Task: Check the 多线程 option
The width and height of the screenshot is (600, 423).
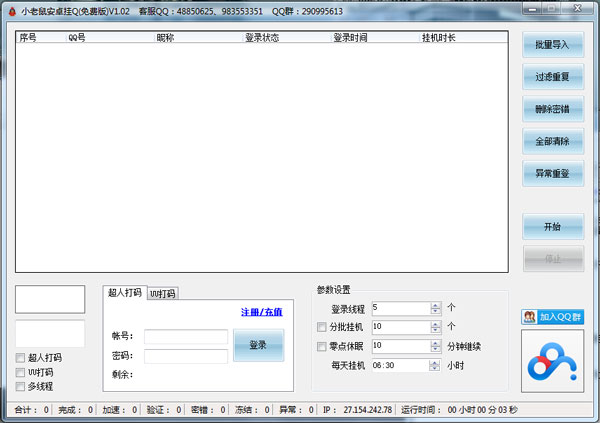Action: (20, 386)
